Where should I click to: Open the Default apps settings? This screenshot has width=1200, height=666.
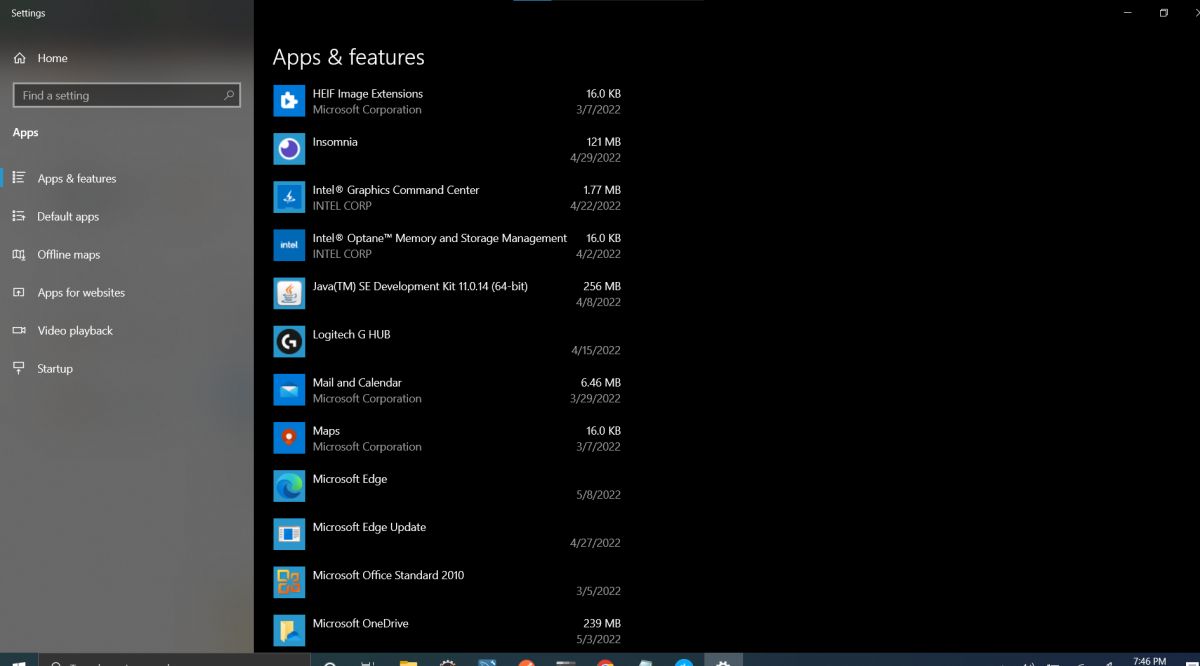click(x=127, y=216)
